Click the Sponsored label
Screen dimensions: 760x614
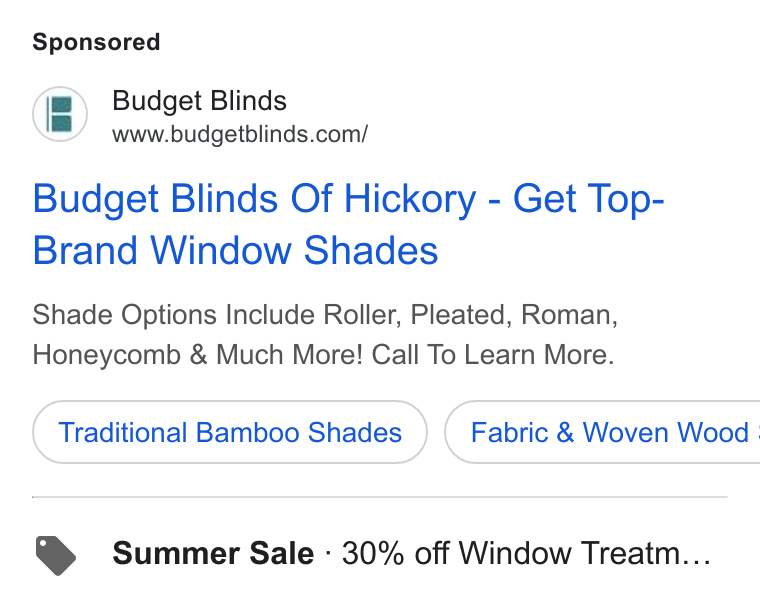pos(96,42)
